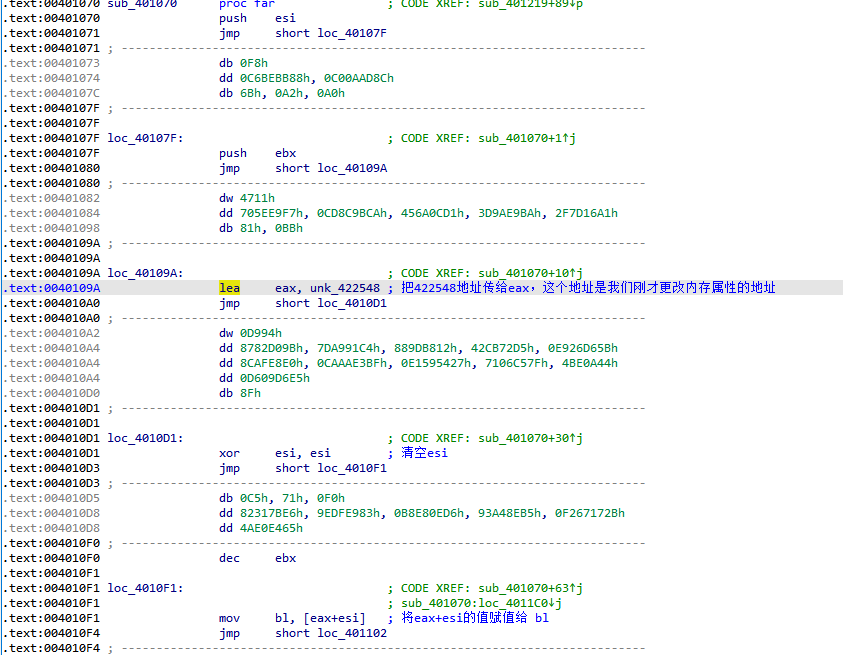Click label loc_40109A: definition
Viewport: 843px width, 655px height.
pos(145,273)
